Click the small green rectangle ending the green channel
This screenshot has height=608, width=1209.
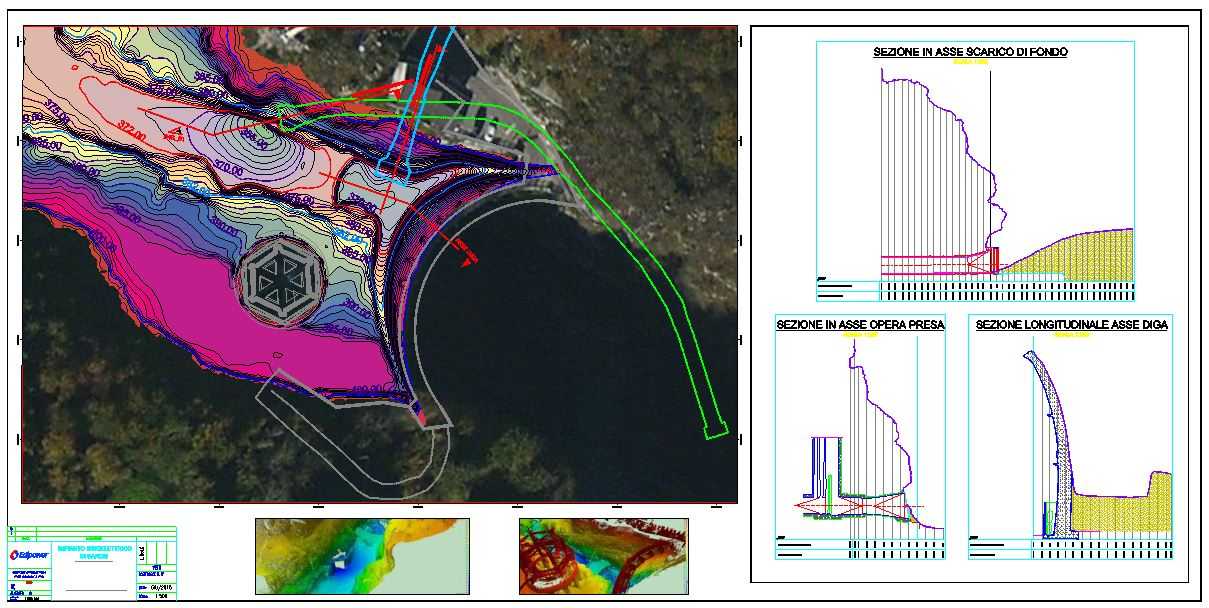pos(715,433)
